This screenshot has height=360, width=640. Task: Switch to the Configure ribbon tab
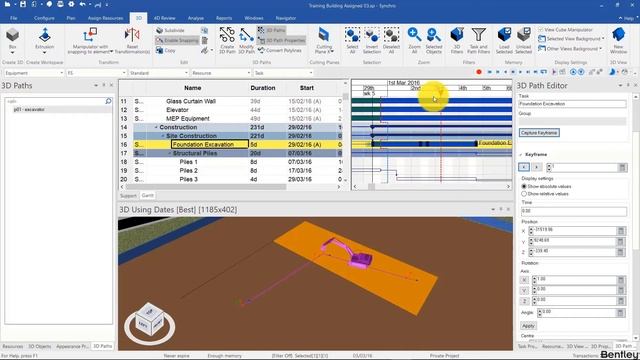[44, 18]
